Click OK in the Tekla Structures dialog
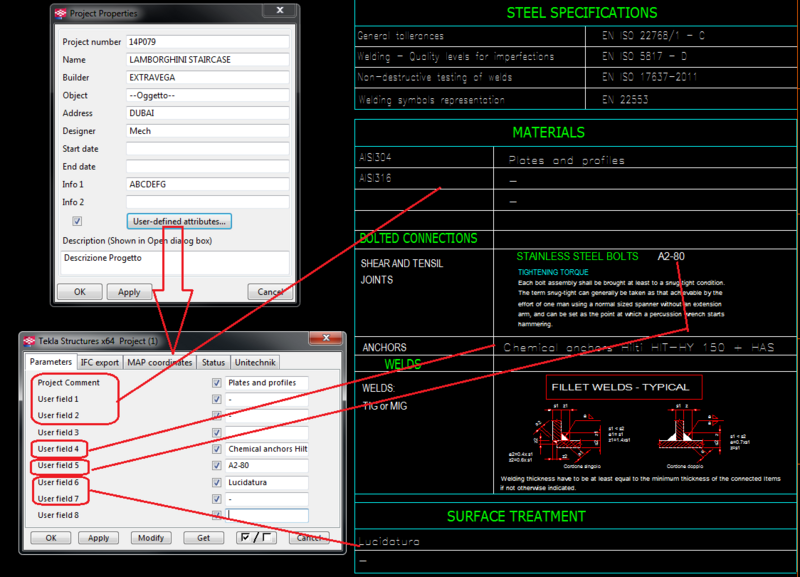This screenshot has height=577, width=800. [x=50, y=537]
